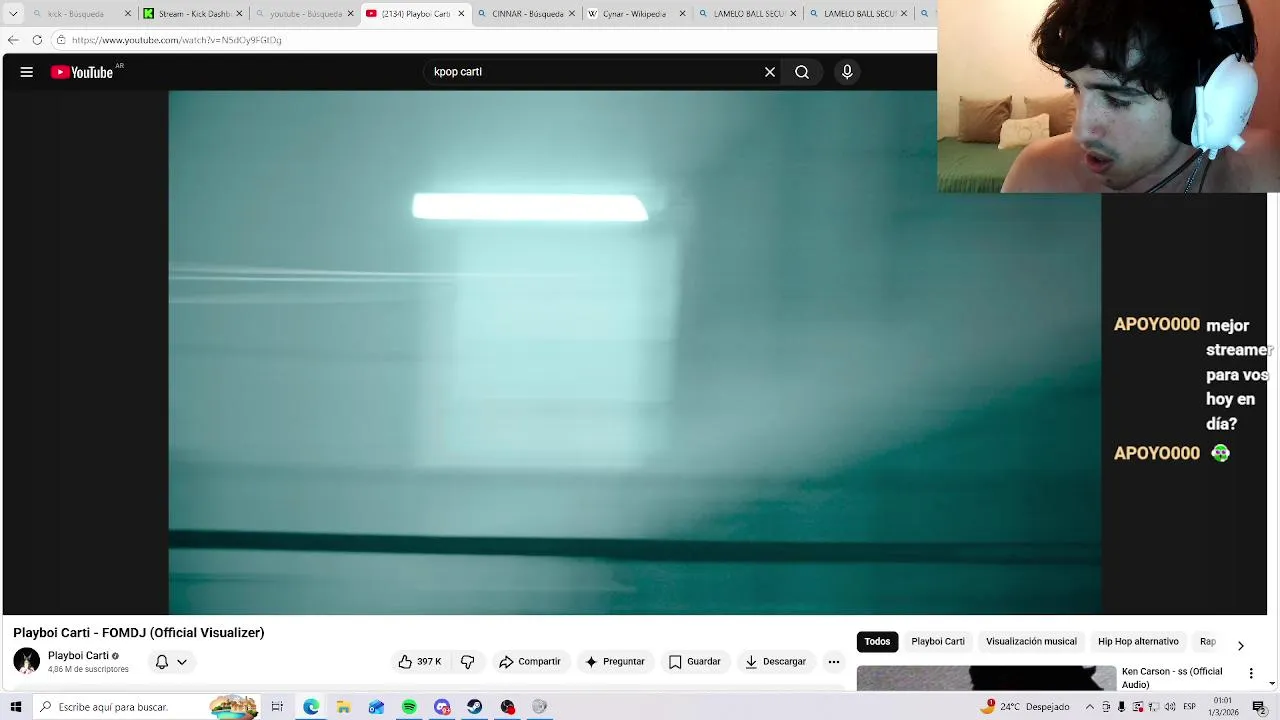Open Task View in the taskbar
The image size is (1280, 720).
[x=277, y=707]
